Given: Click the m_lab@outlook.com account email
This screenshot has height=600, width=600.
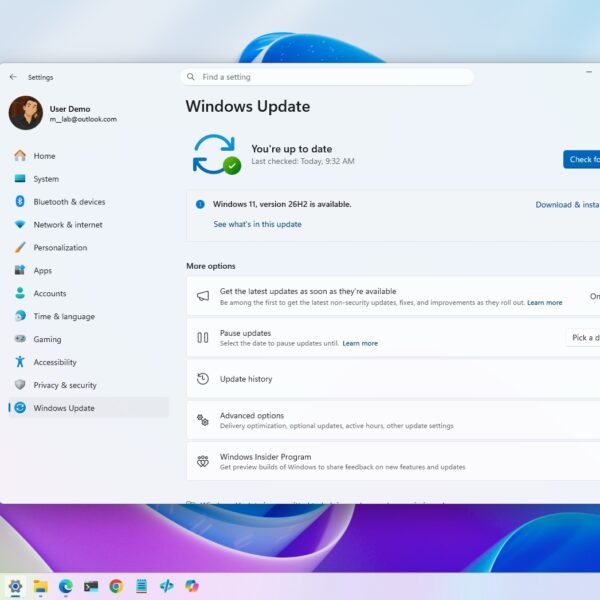Looking at the screenshot, I should click(x=83, y=119).
